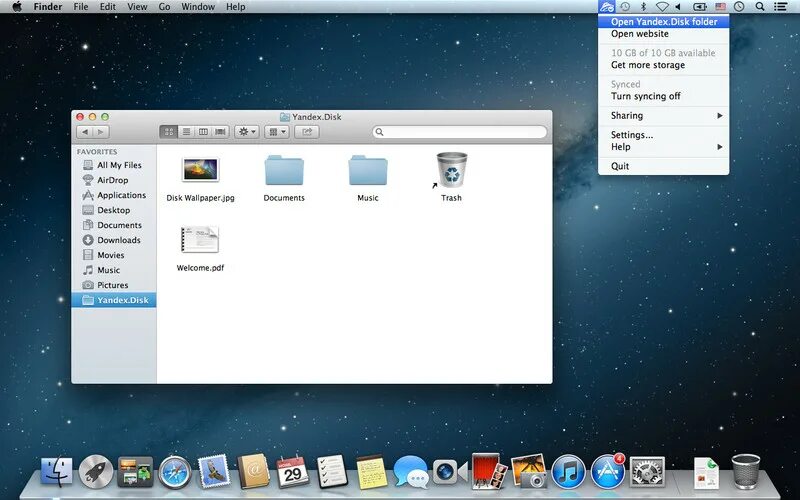Viewport: 800px width, 500px height.
Task: Click the Yandex.Disk menu bar icon
Action: (x=607, y=7)
